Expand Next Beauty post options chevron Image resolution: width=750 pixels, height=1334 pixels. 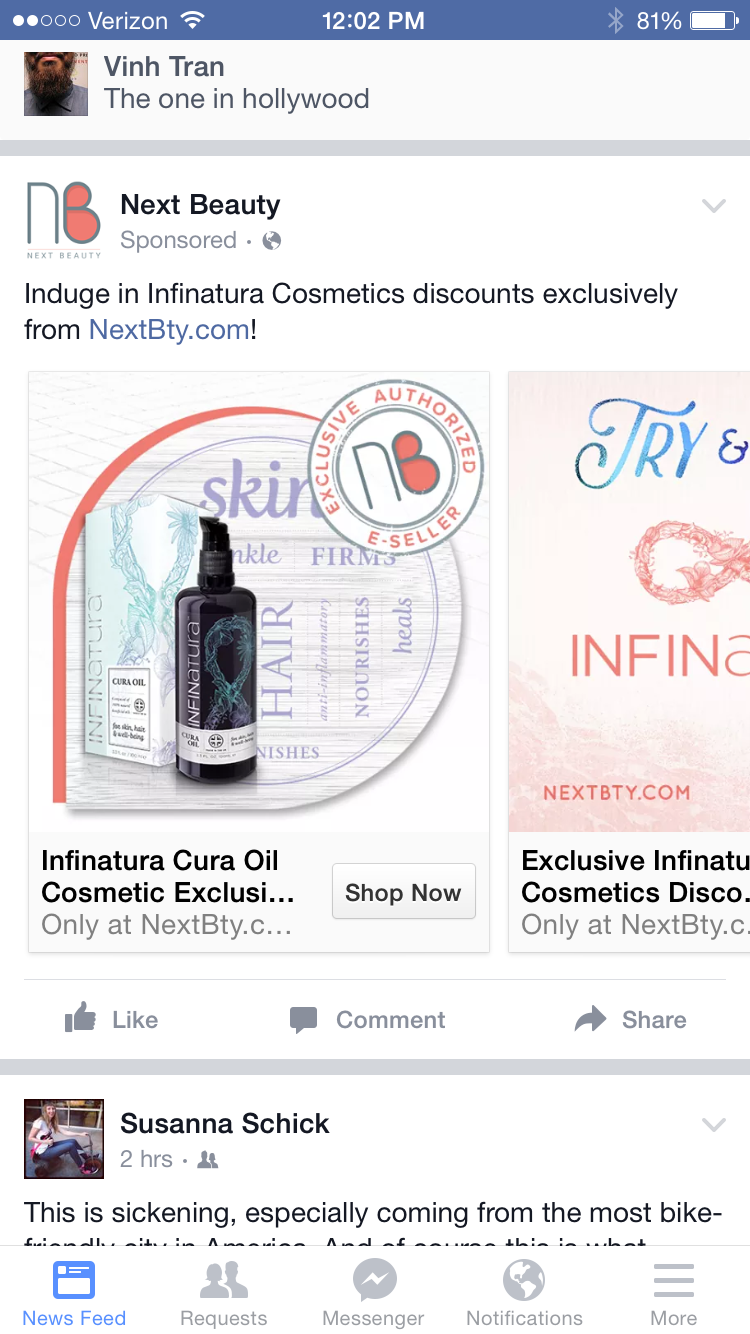pos(713,206)
